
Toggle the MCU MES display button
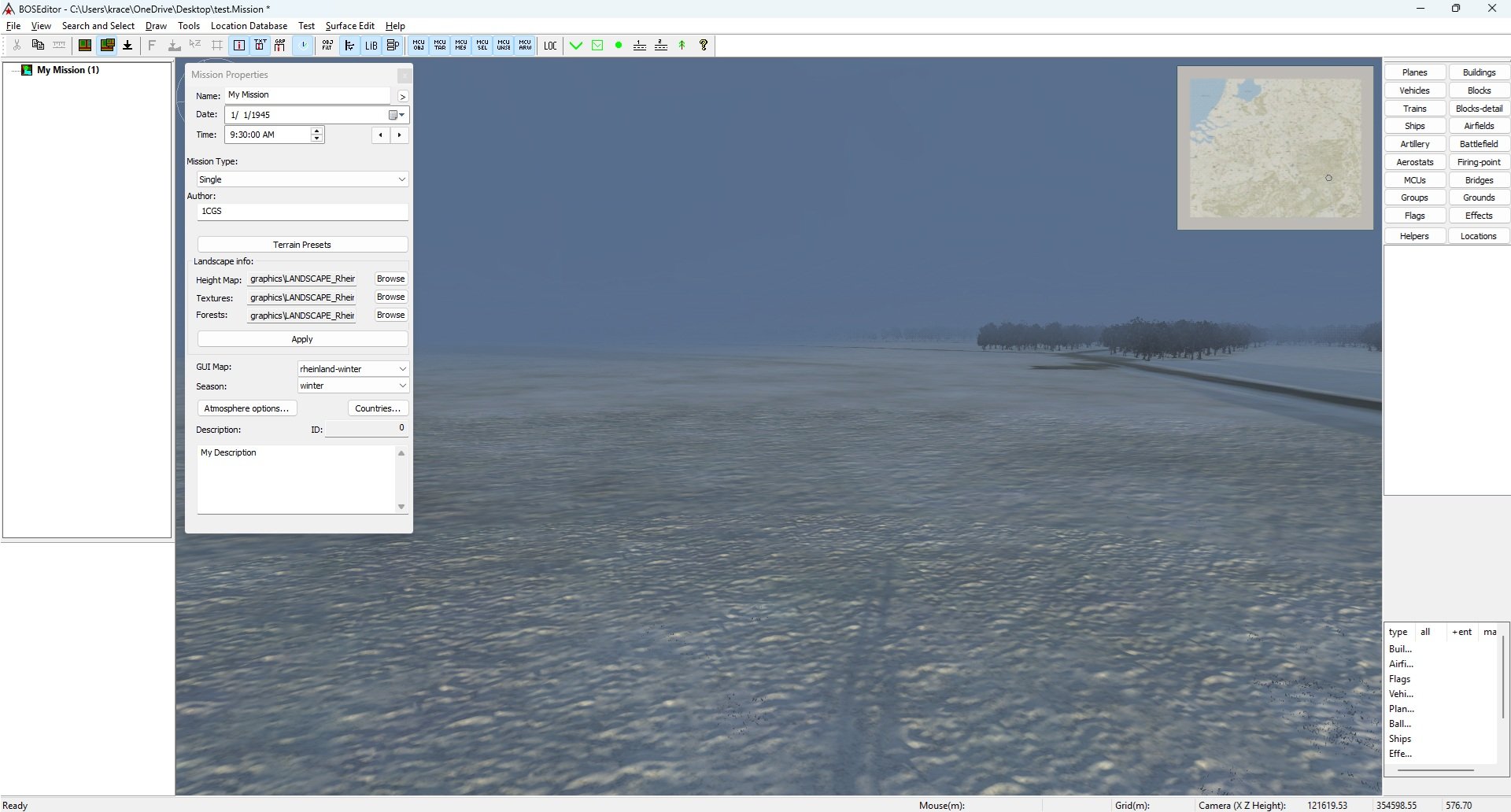tap(461, 46)
